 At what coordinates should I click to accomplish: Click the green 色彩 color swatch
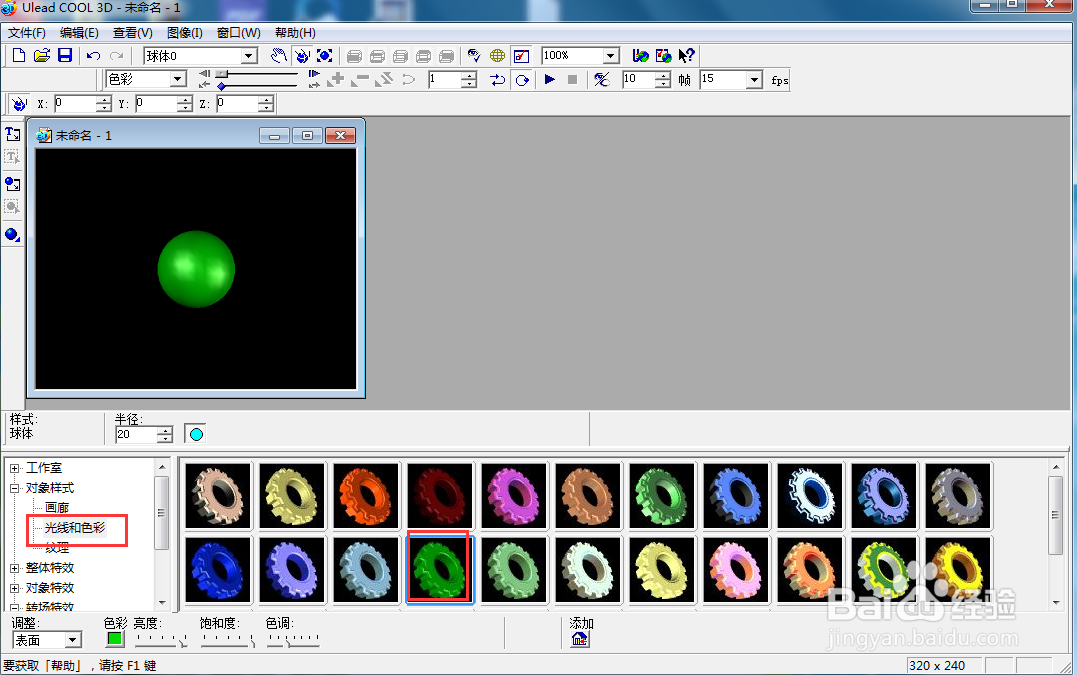(x=115, y=639)
